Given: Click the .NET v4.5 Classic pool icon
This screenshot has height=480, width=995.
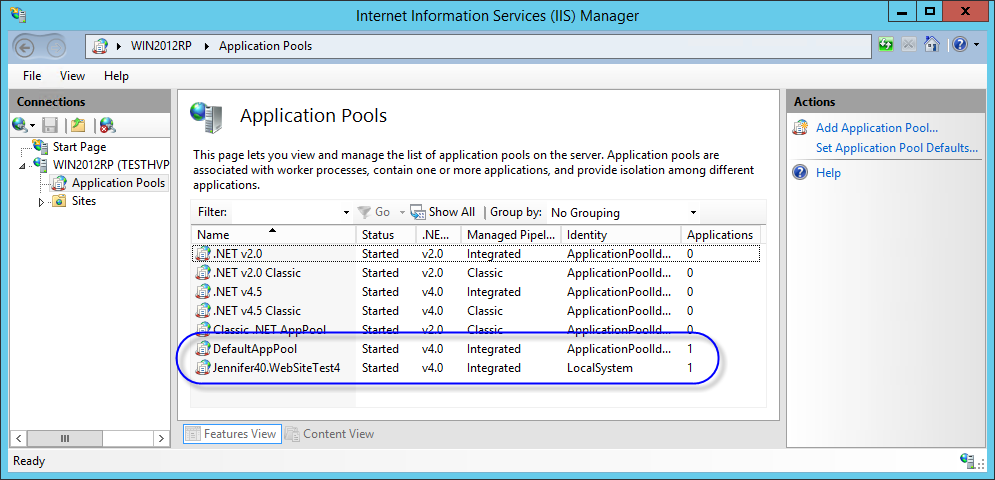Looking at the screenshot, I should (202, 310).
